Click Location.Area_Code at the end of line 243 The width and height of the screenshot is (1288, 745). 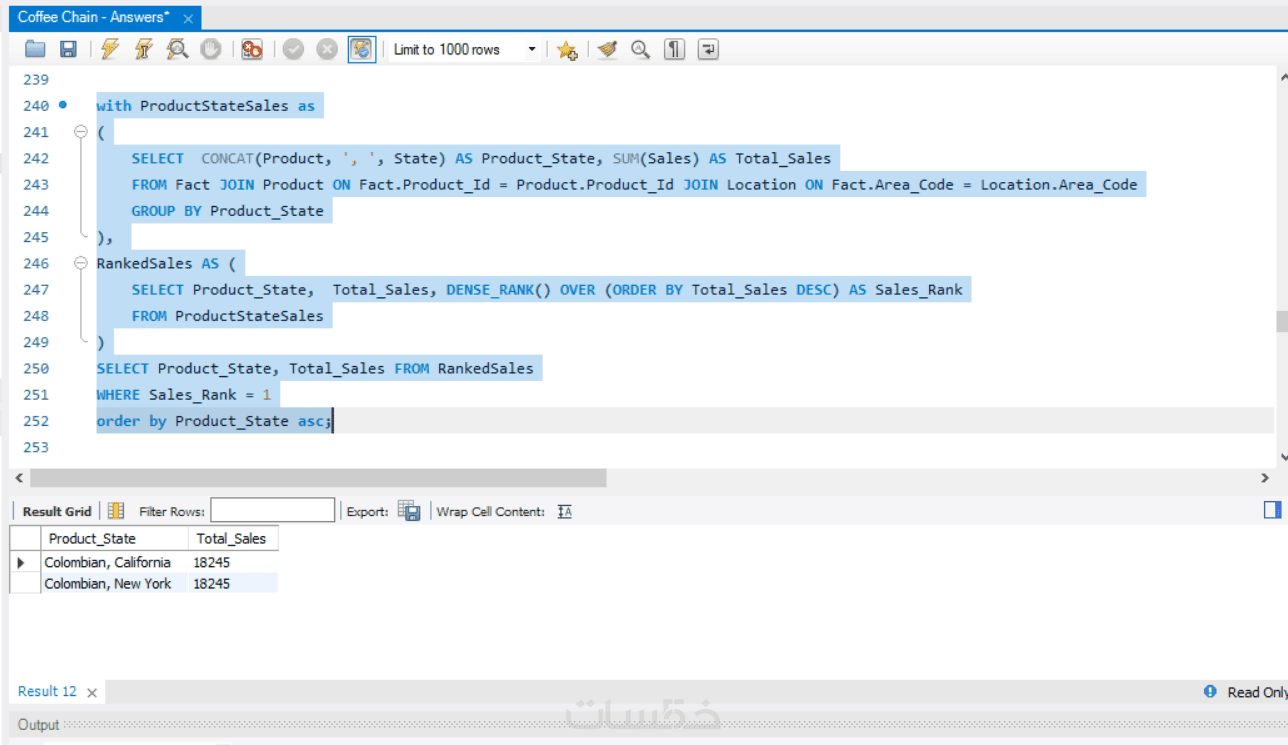click(x=1059, y=184)
